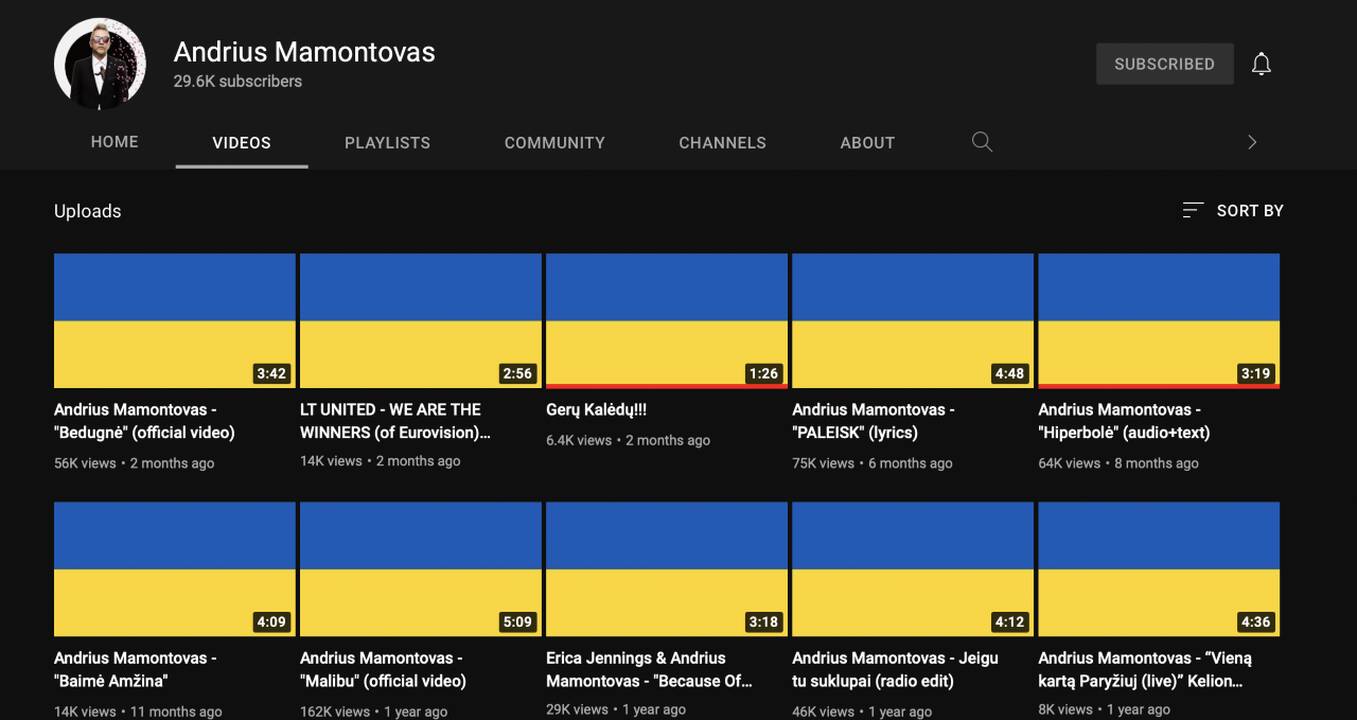The image size is (1357, 720).
Task: Play the 5:09 Malibu thumbnail
Action: click(421, 569)
